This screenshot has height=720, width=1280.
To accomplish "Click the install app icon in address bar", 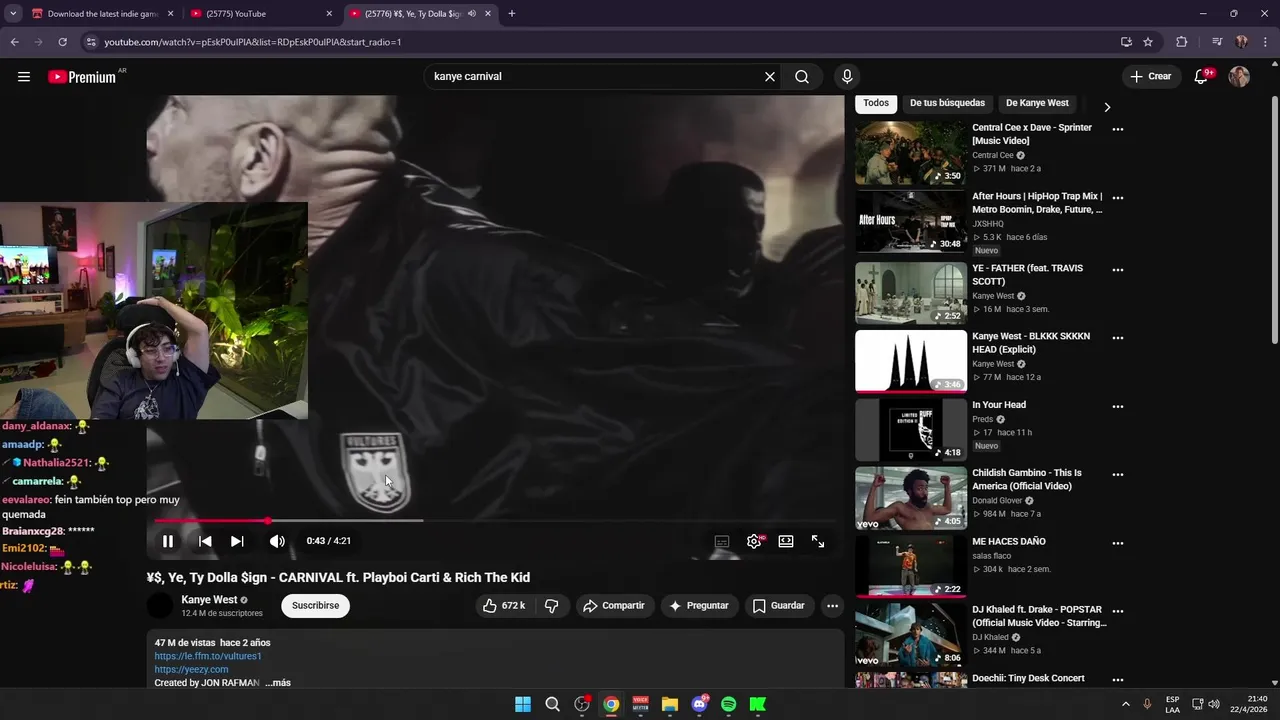I will (1126, 42).
